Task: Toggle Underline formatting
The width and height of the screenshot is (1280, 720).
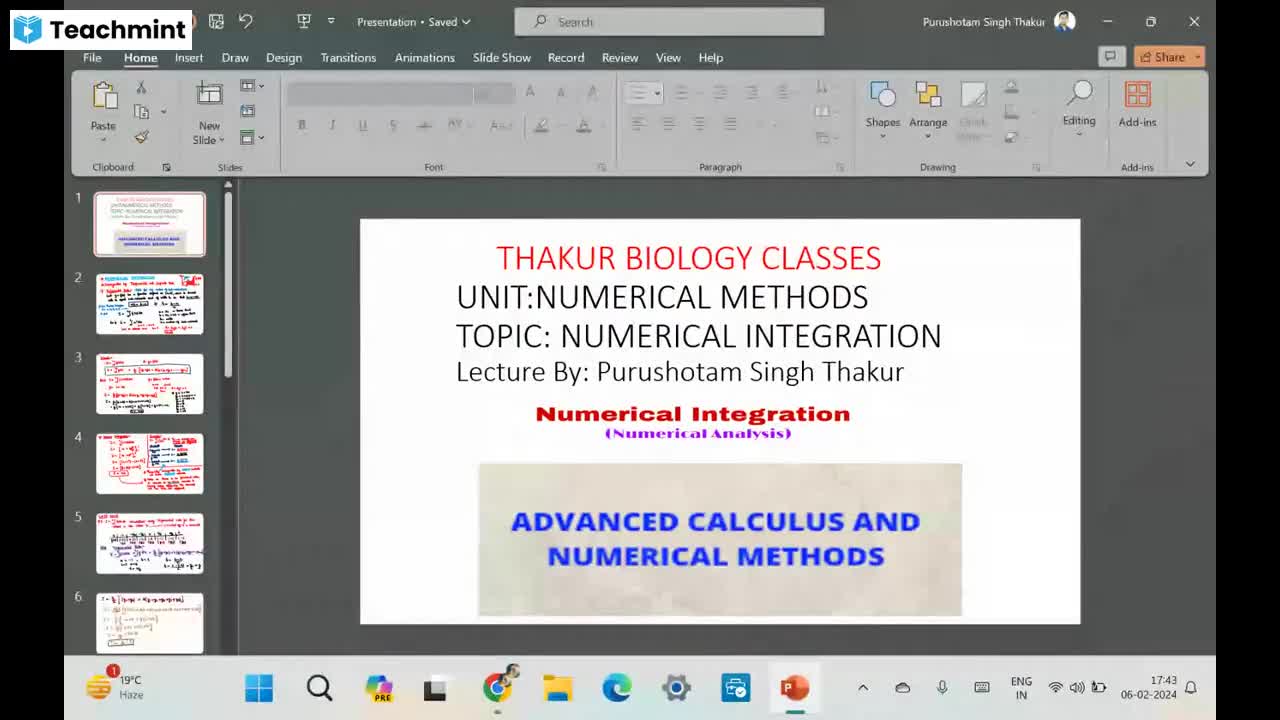Action: point(361,125)
